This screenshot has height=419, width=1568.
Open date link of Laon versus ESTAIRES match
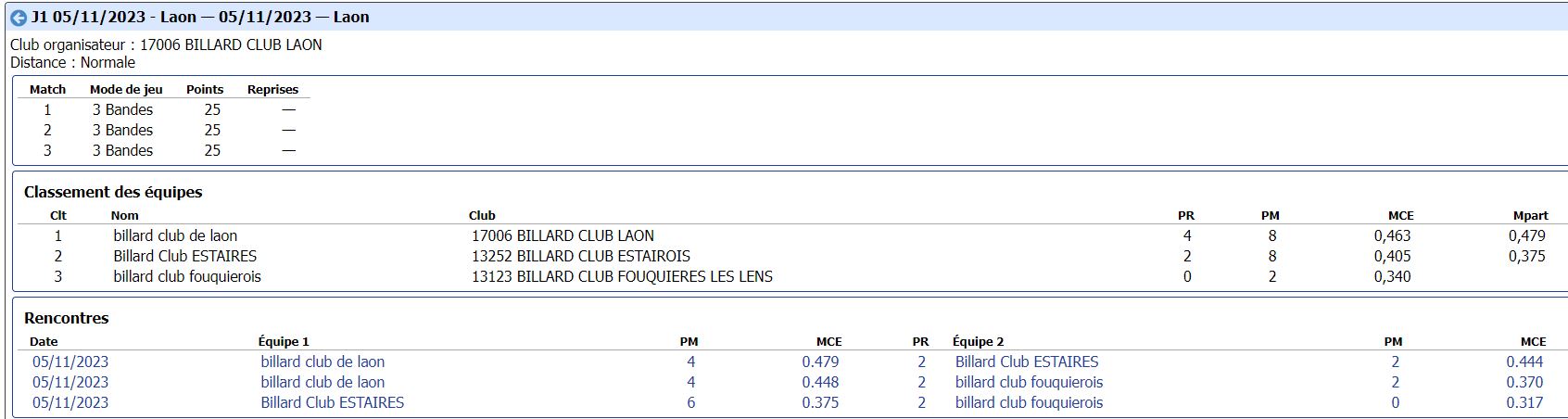coord(70,362)
